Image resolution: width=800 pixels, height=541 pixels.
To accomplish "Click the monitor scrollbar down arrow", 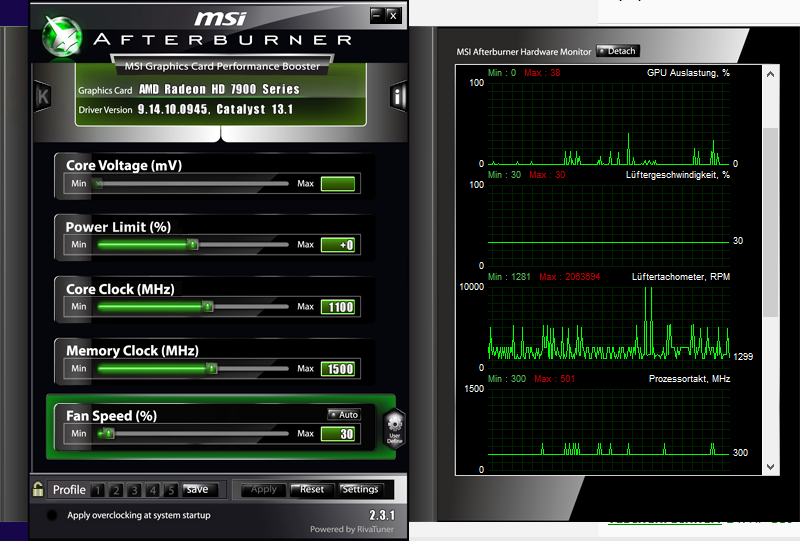I will click(x=770, y=466).
